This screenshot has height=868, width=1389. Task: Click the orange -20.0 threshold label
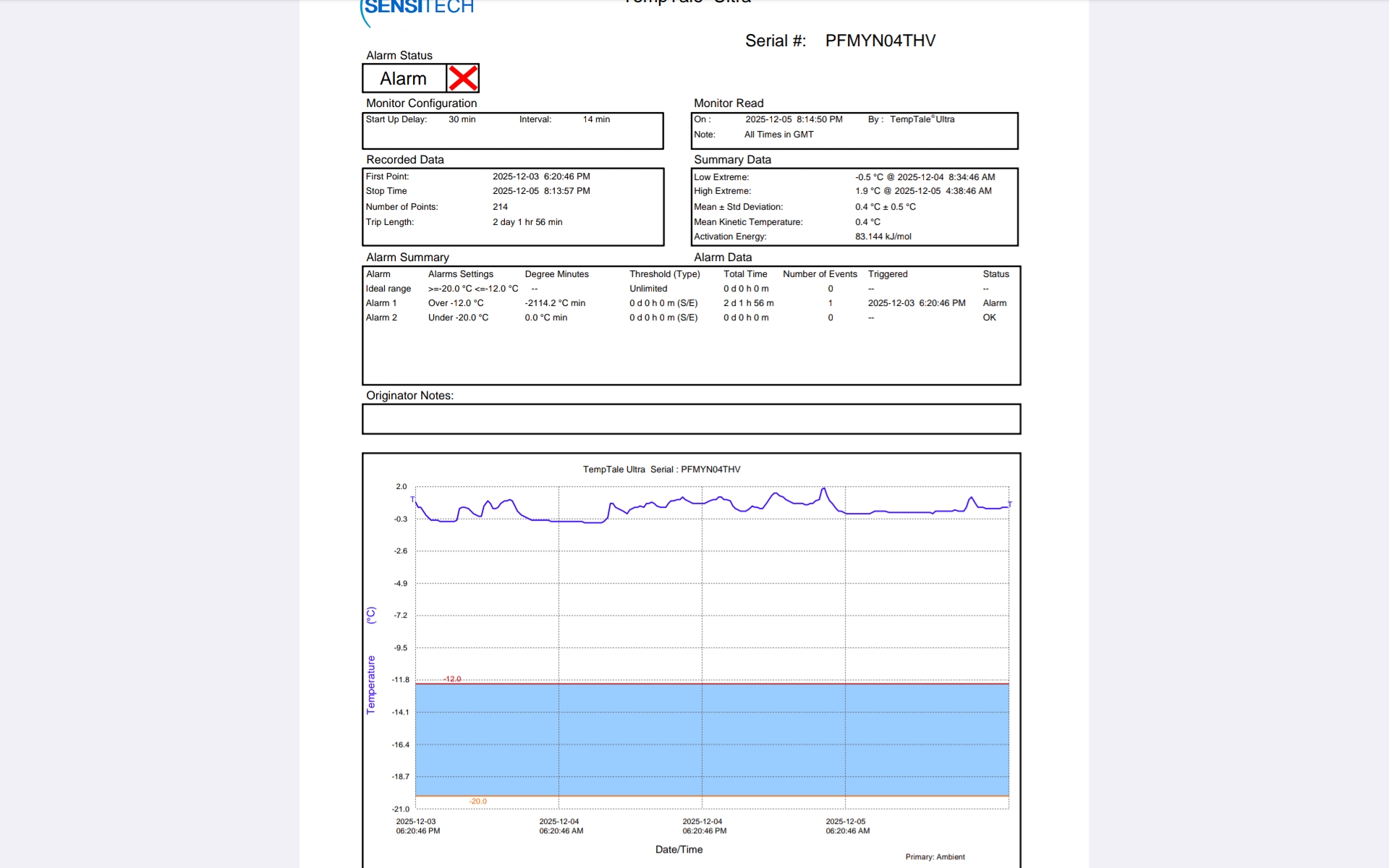tap(477, 801)
